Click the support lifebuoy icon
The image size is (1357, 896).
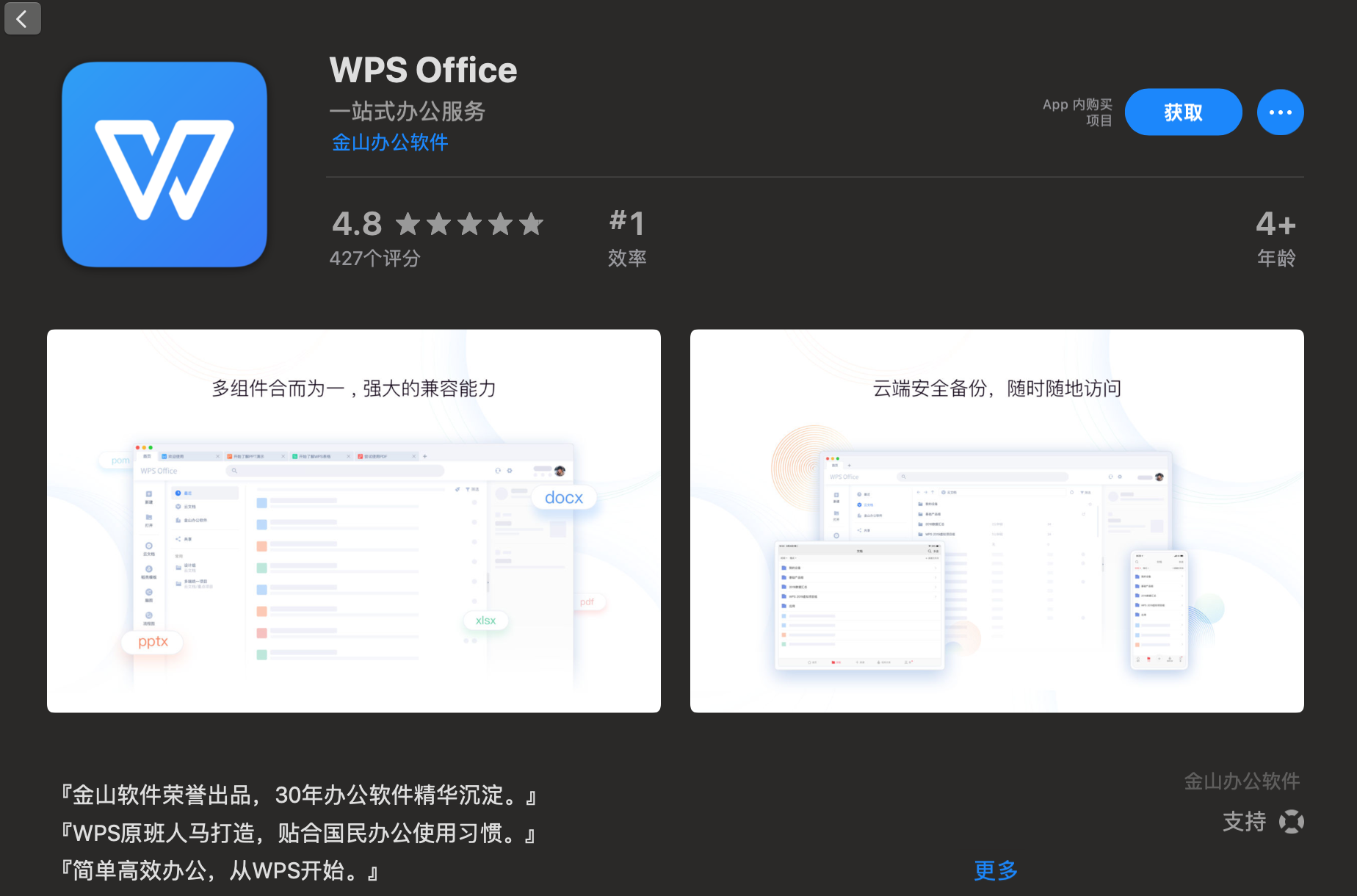1292,821
